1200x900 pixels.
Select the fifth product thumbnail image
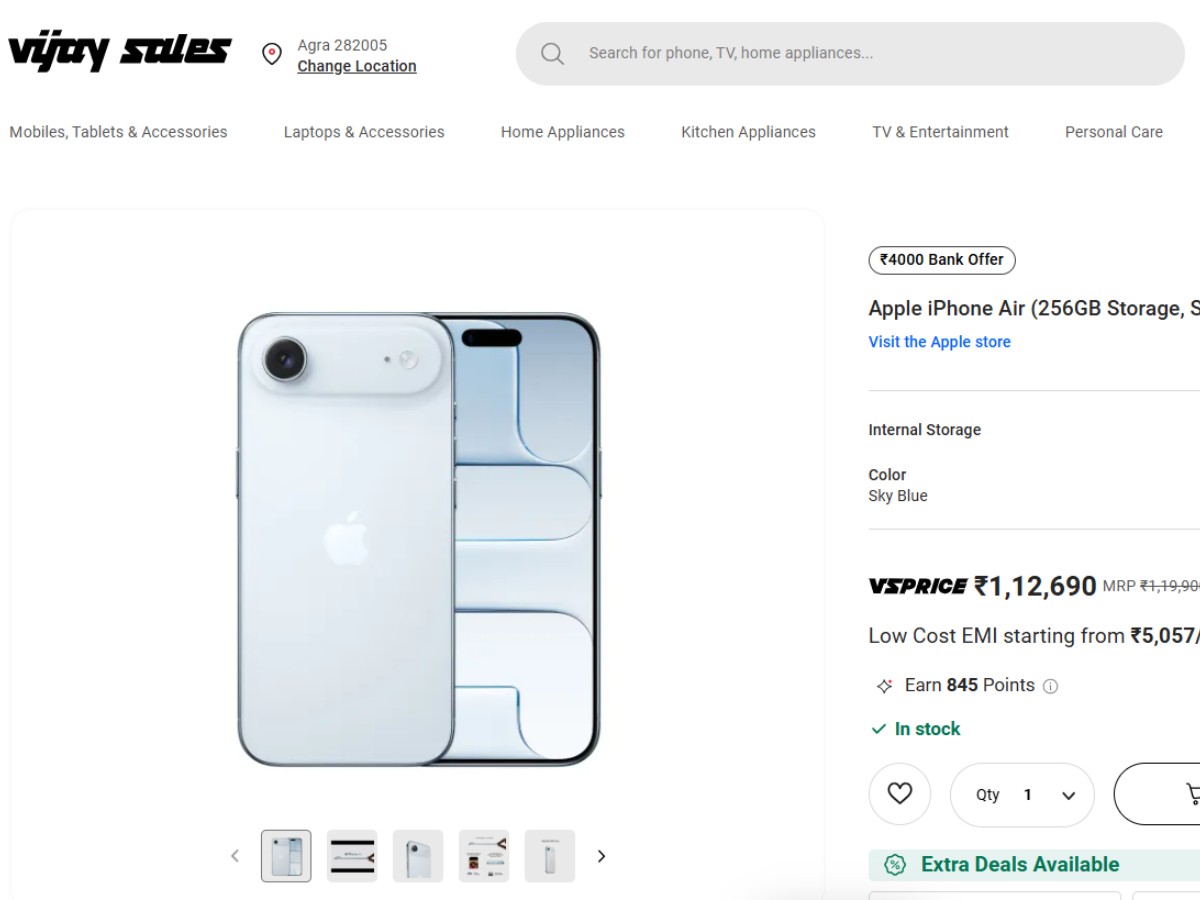tap(550, 856)
